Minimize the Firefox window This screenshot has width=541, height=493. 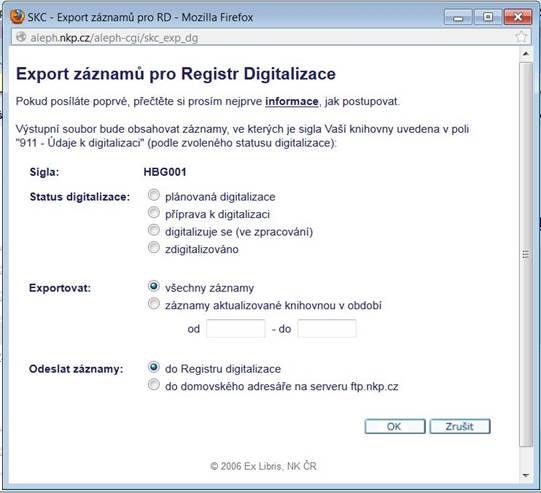pyautogui.click(x=458, y=17)
